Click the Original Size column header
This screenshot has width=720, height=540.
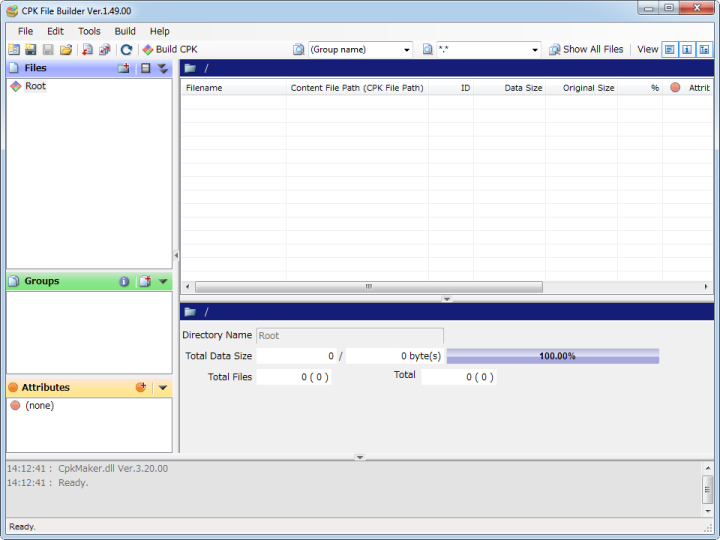pyautogui.click(x=581, y=88)
